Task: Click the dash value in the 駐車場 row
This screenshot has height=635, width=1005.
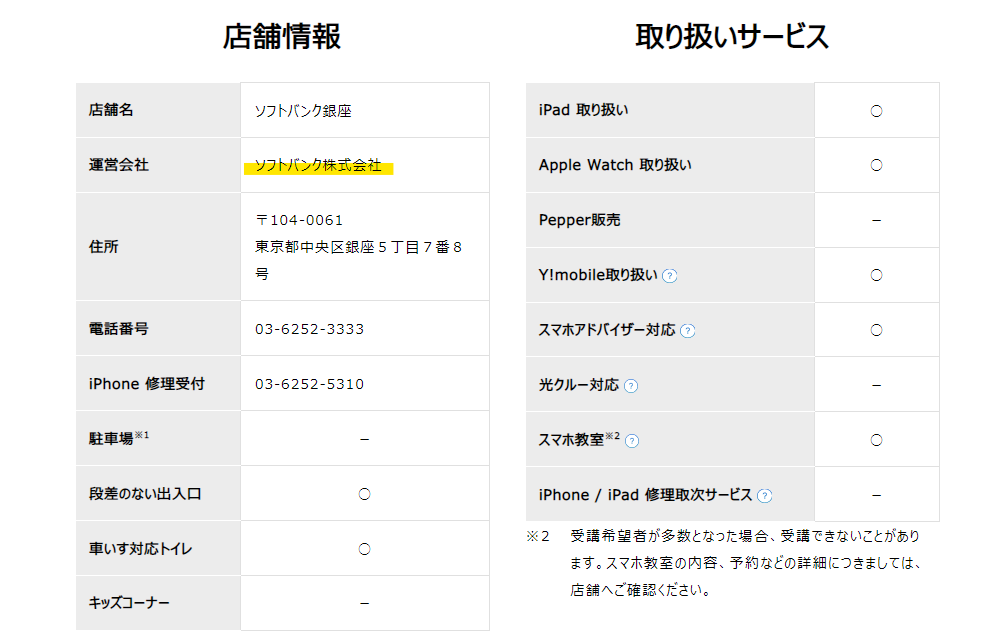Action: coord(365,440)
